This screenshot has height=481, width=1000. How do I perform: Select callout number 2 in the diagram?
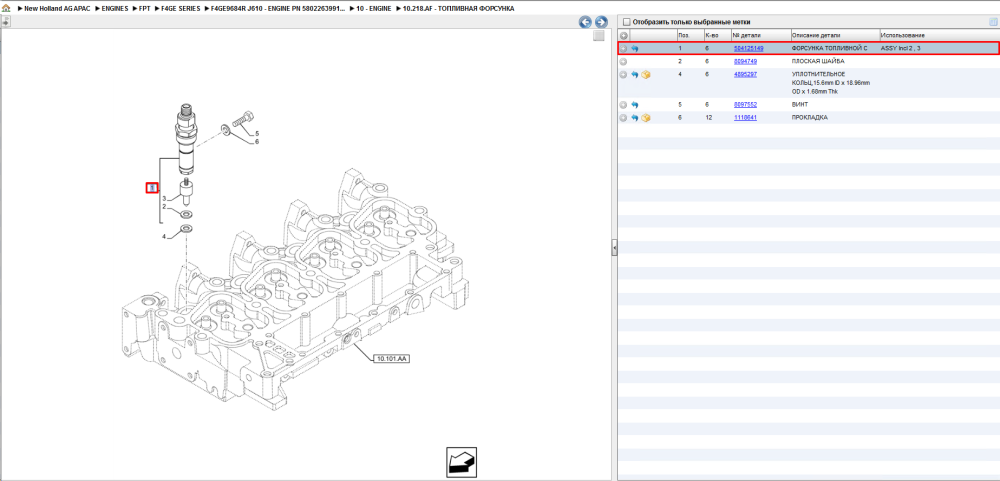coord(163,207)
